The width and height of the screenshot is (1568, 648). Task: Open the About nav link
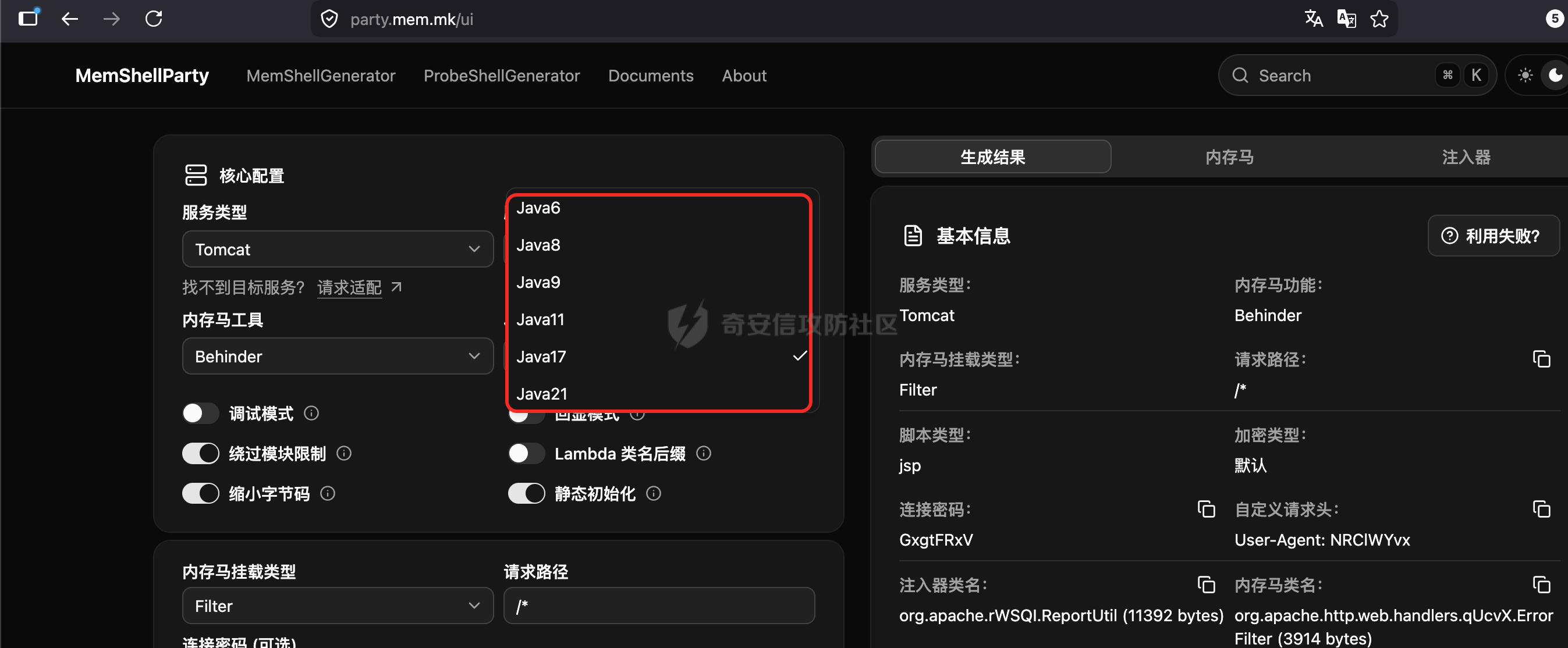[x=744, y=76]
